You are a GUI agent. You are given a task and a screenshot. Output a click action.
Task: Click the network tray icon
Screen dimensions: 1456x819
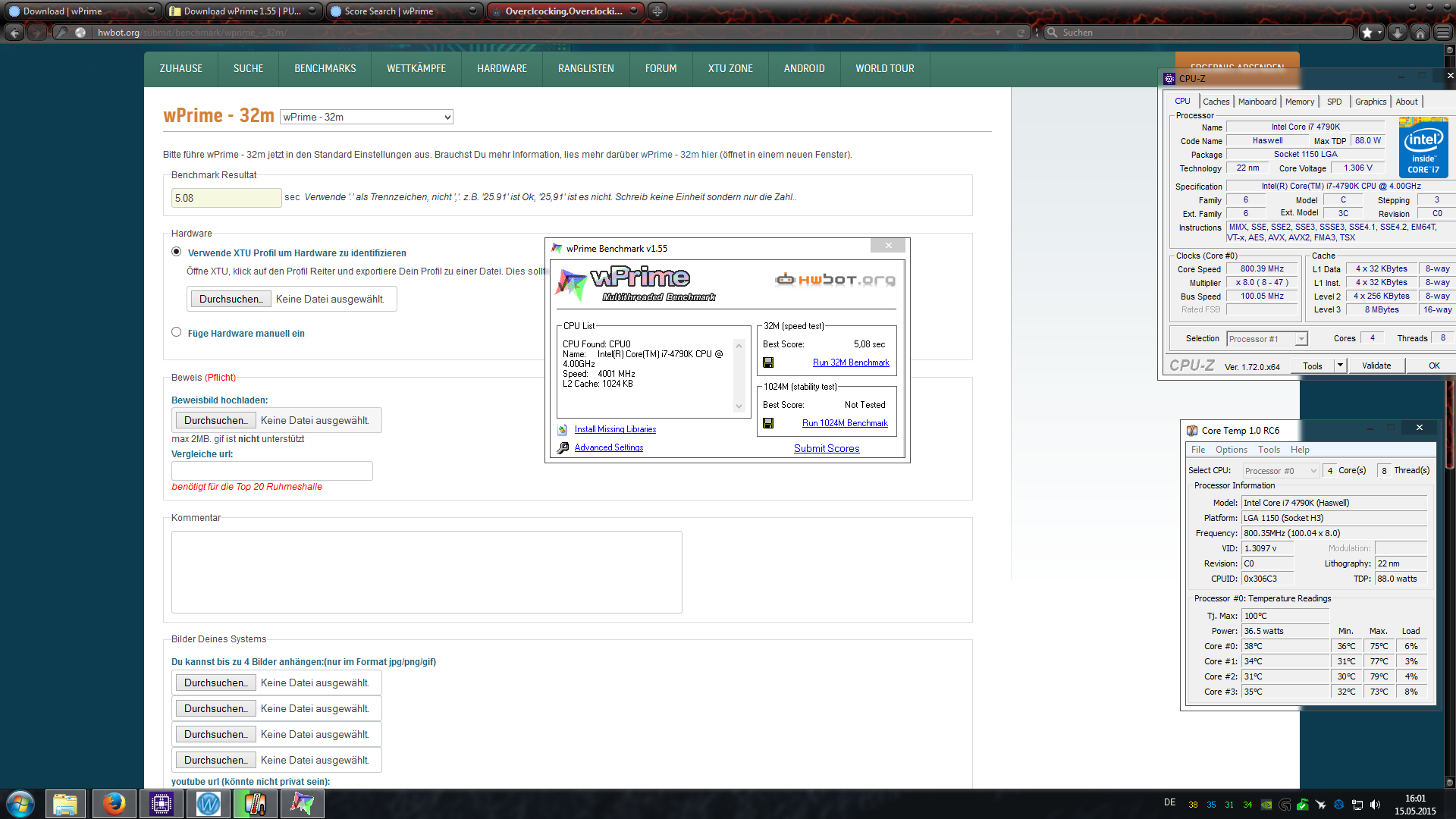(1357, 805)
